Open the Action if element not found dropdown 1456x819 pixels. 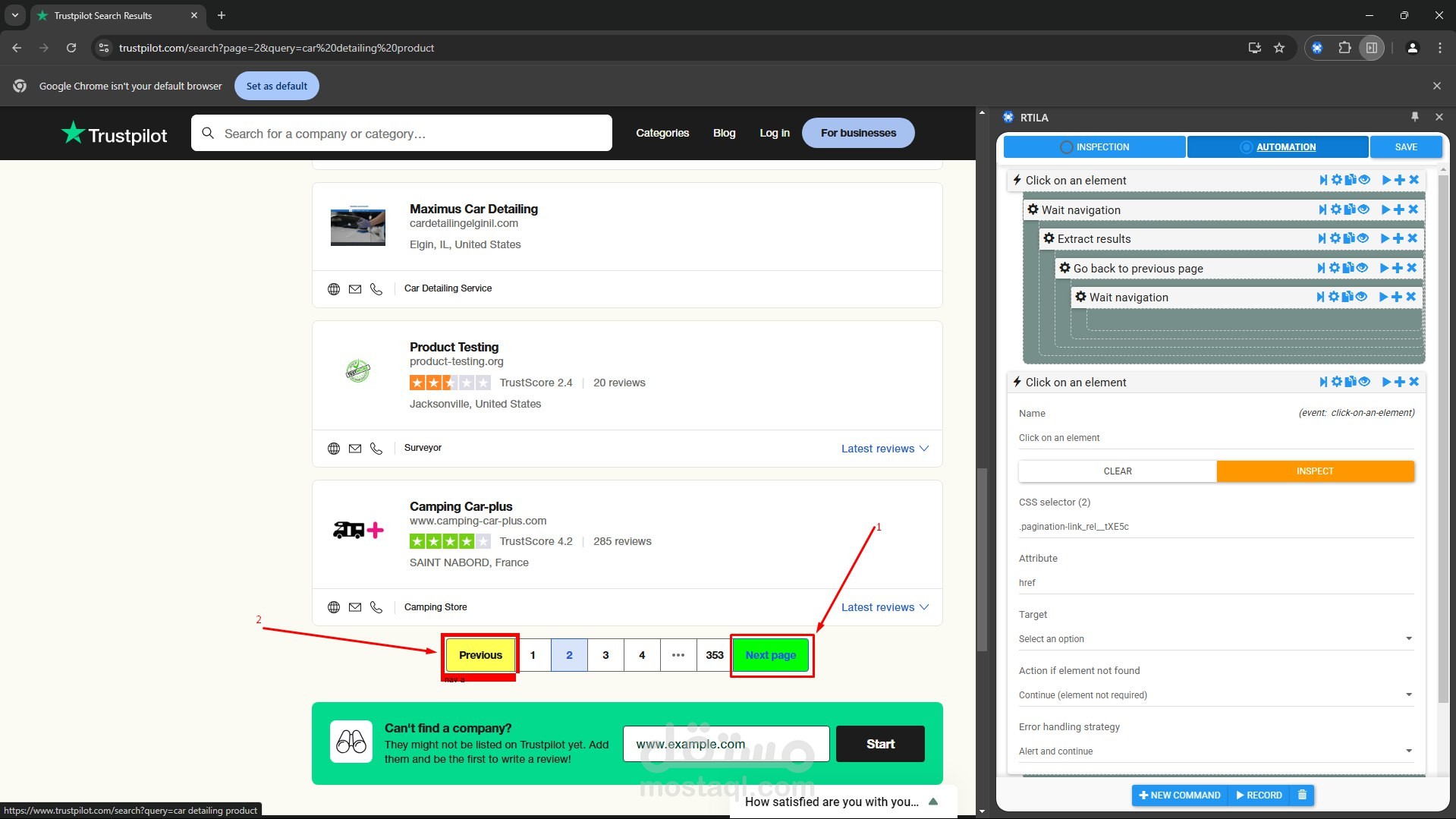pyautogui.click(x=1216, y=695)
